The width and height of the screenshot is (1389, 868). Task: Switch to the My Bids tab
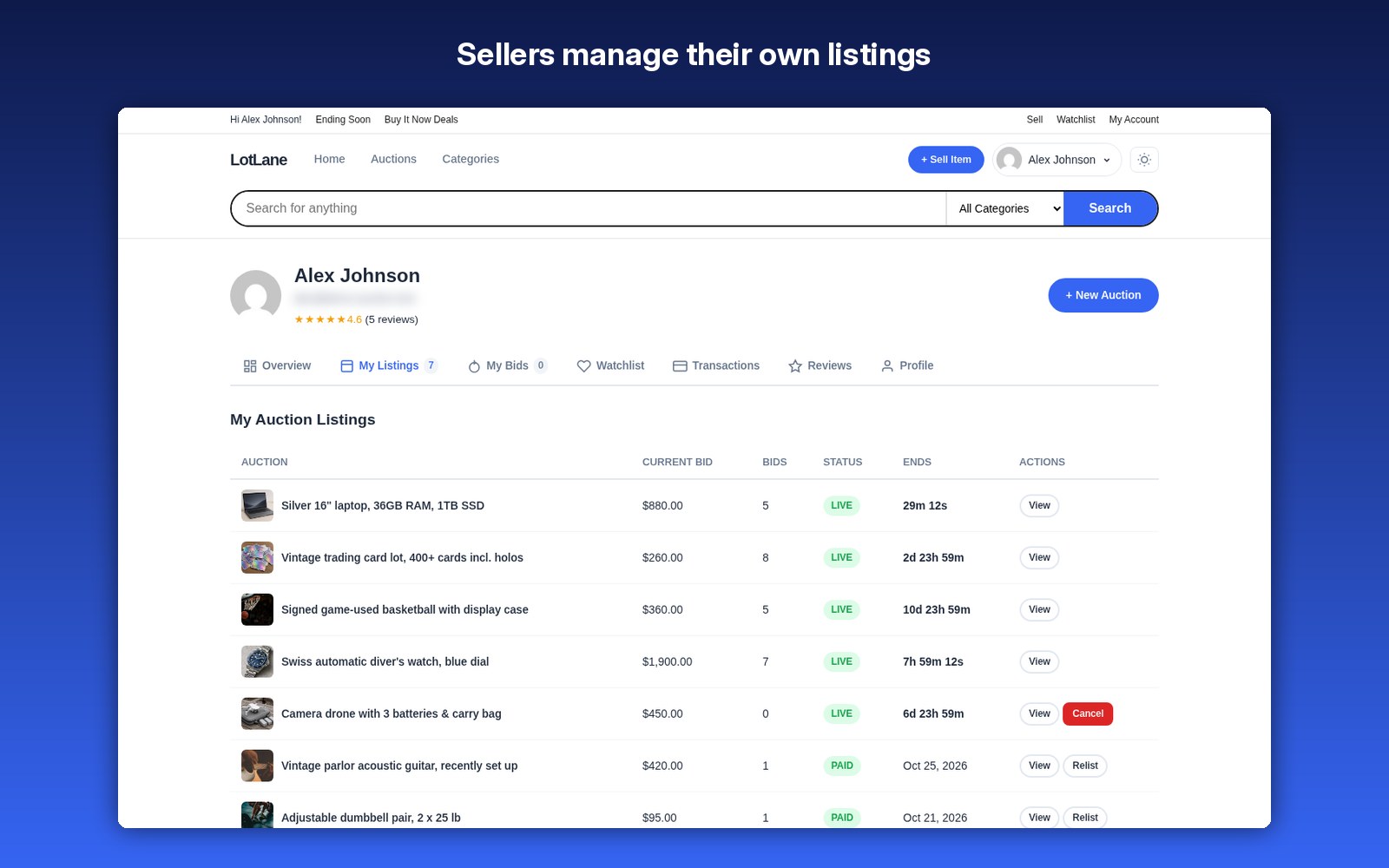507,365
